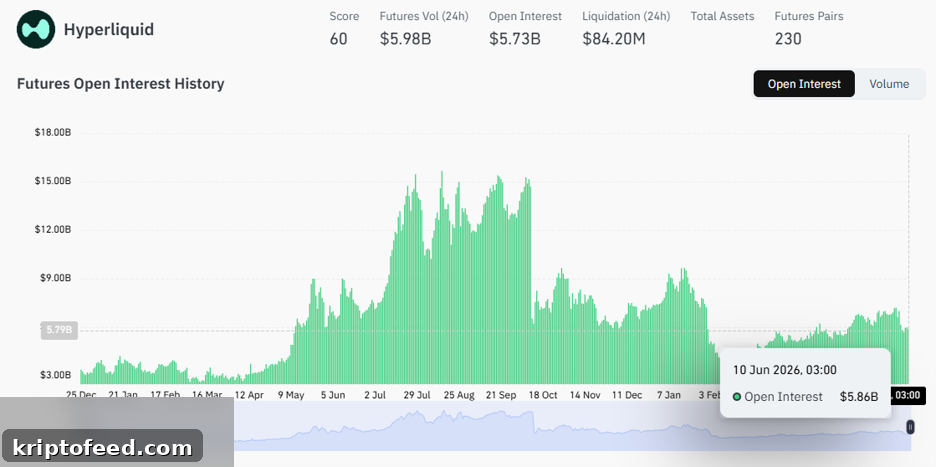This screenshot has width=936, height=467.
Task: Switch to the Volume tab
Action: [x=889, y=84]
